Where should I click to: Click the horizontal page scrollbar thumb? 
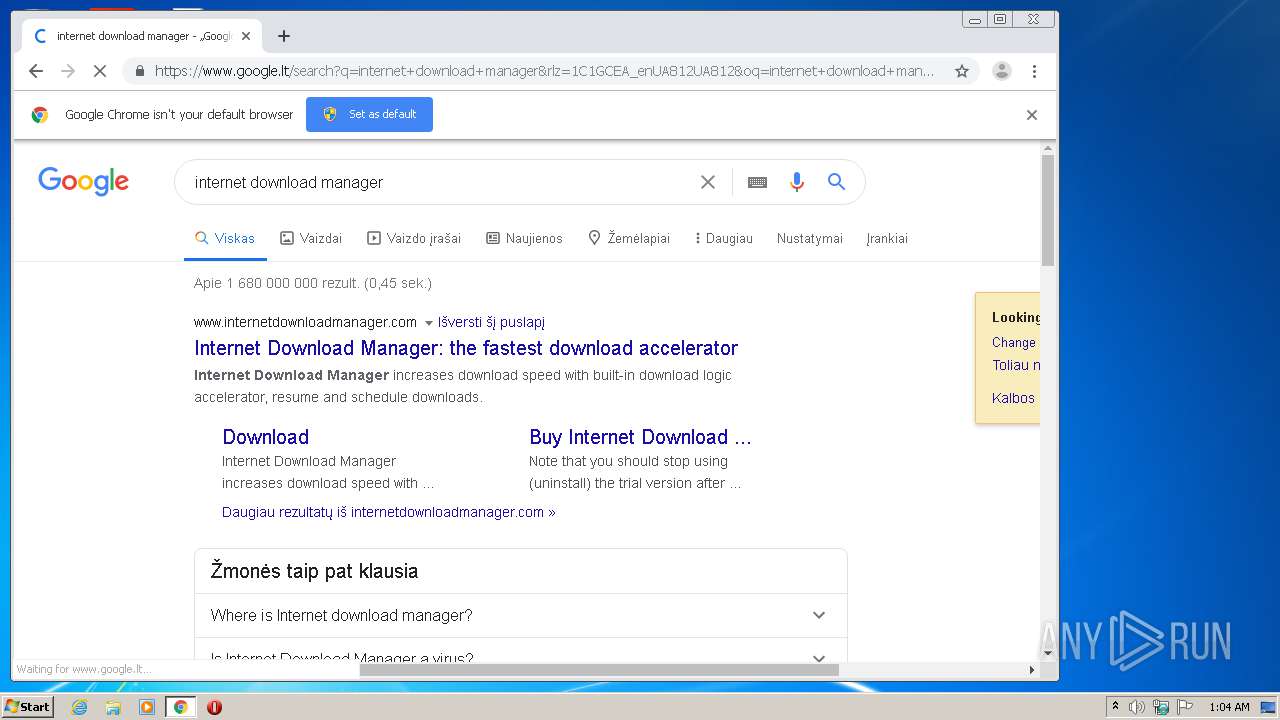599,670
